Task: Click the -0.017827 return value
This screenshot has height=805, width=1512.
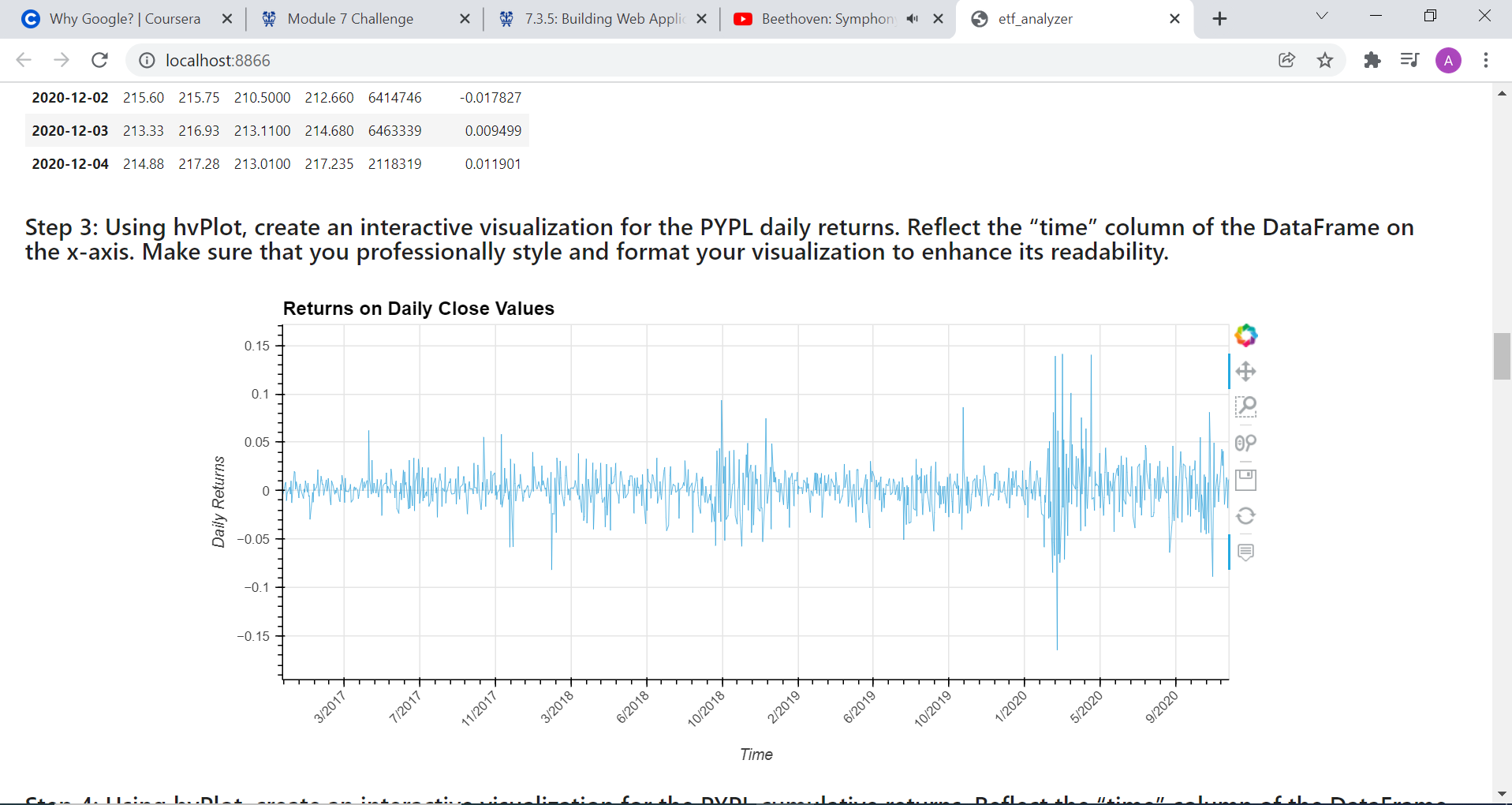Action: pyautogui.click(x=491, y=98)
